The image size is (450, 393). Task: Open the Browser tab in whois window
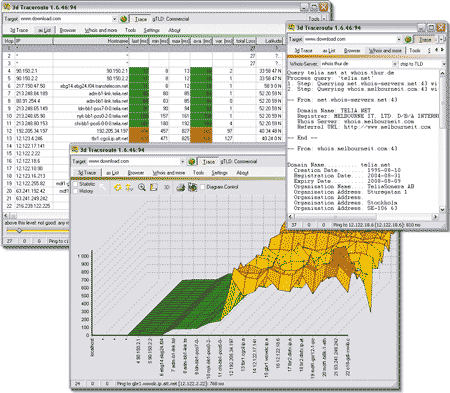click(x=352, y=51)
